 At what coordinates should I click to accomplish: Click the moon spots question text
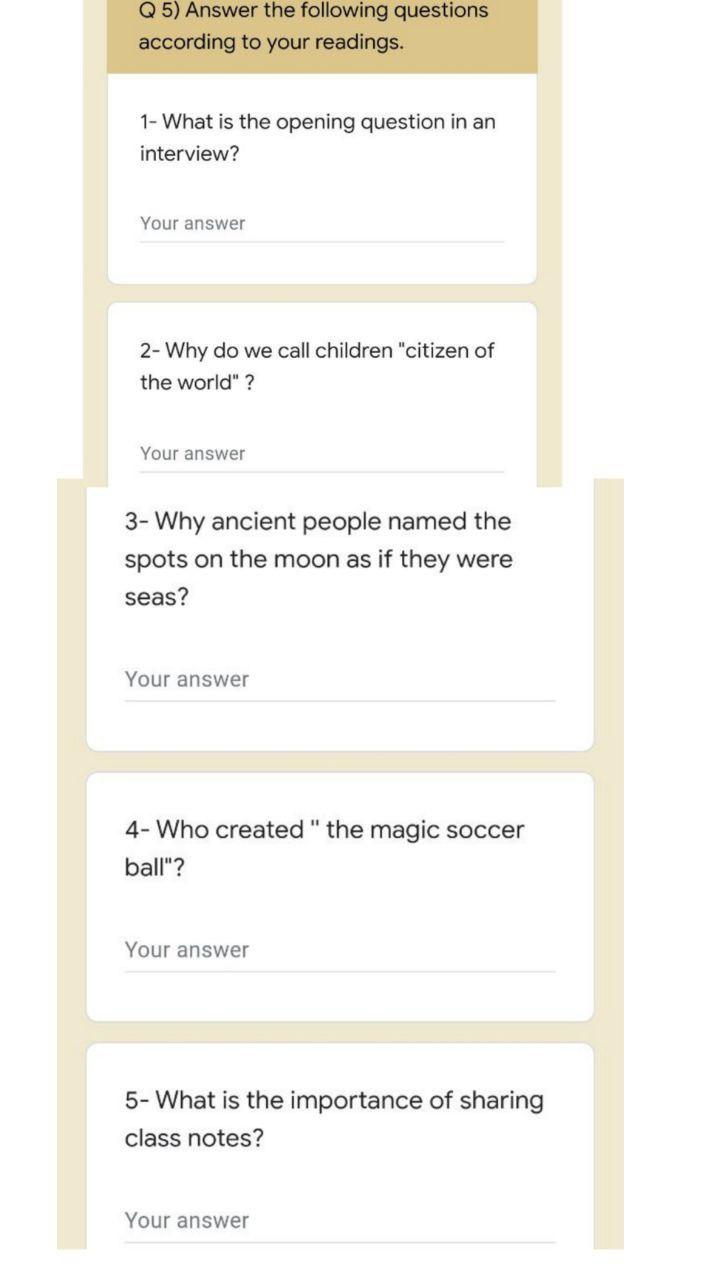318,559
